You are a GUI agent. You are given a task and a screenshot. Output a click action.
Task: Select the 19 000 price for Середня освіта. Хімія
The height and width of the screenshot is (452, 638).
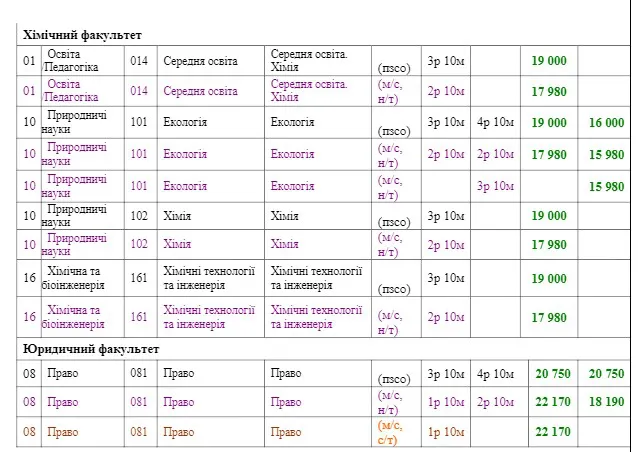click(x=549, y=61)
